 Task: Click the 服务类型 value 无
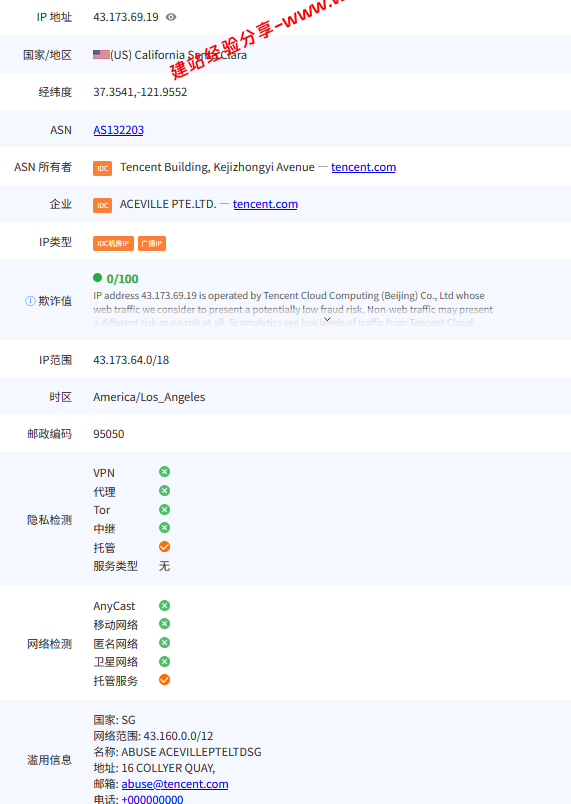(164, 566)
